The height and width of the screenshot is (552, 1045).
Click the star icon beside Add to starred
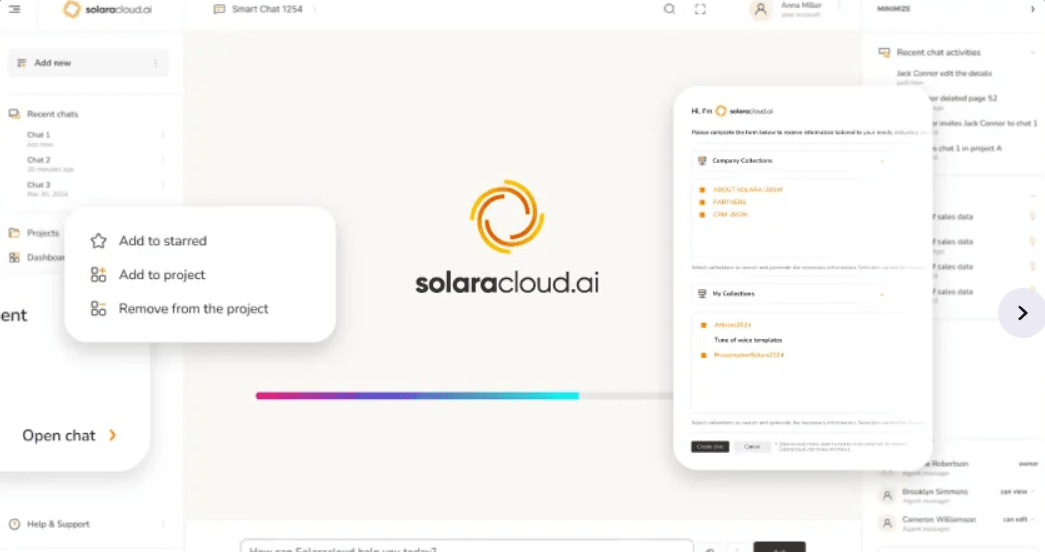(x=99, y=241)
